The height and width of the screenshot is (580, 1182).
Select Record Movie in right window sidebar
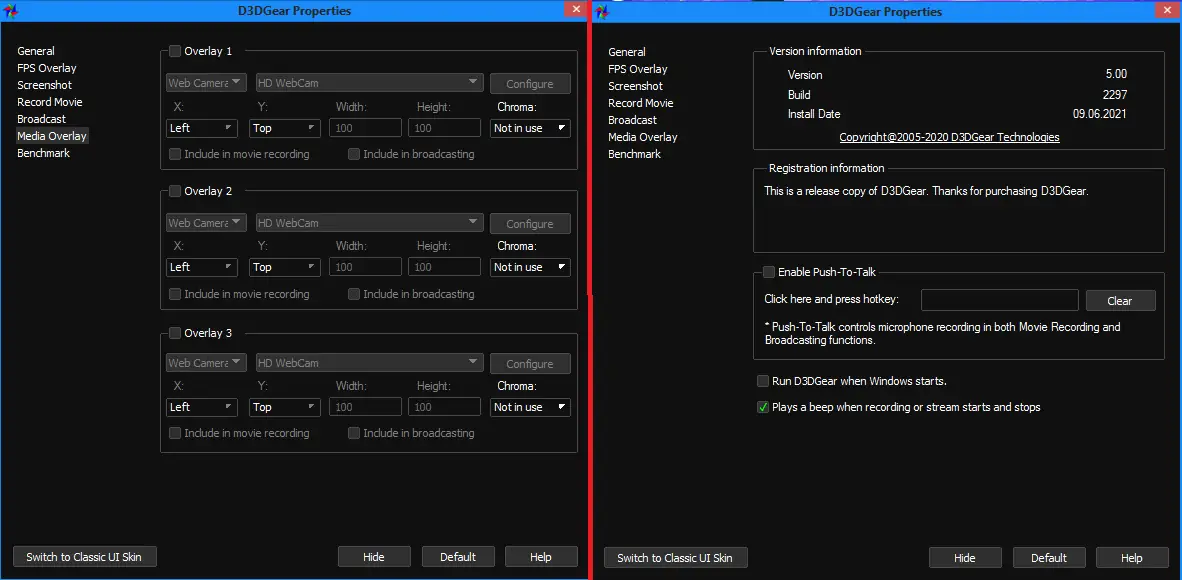point(641,103)
